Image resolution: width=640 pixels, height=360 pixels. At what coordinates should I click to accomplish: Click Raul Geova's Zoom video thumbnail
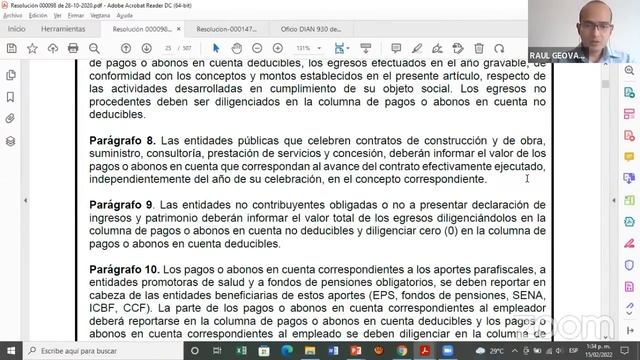584,31
